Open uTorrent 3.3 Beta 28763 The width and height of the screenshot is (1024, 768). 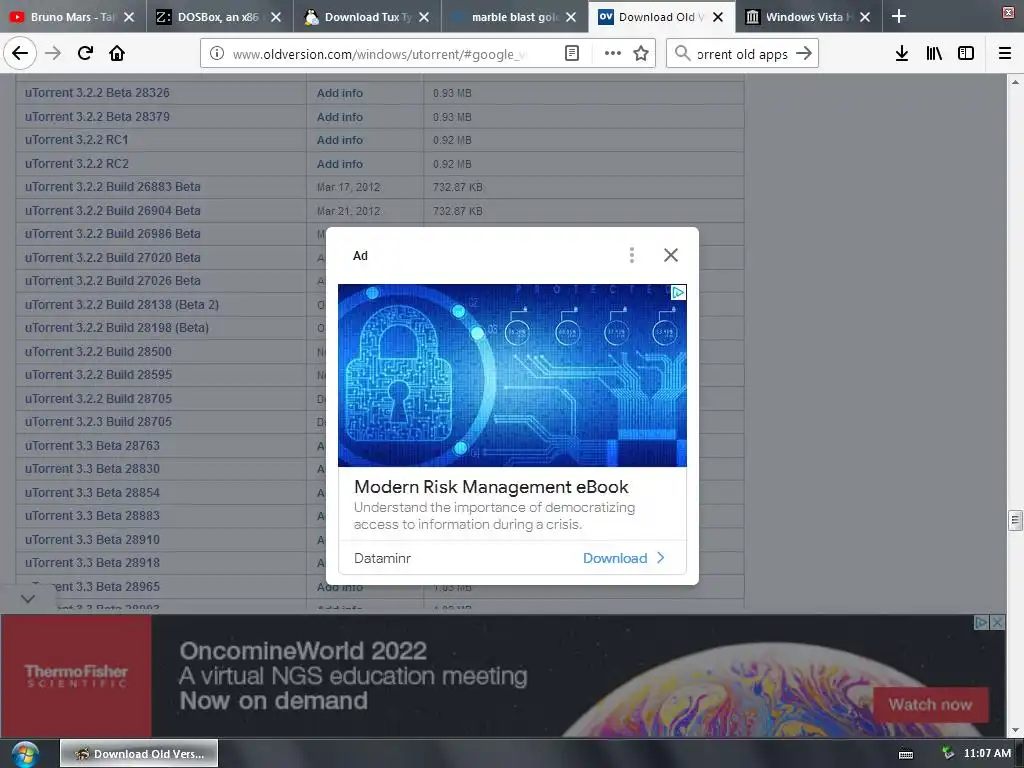point(92,445)
